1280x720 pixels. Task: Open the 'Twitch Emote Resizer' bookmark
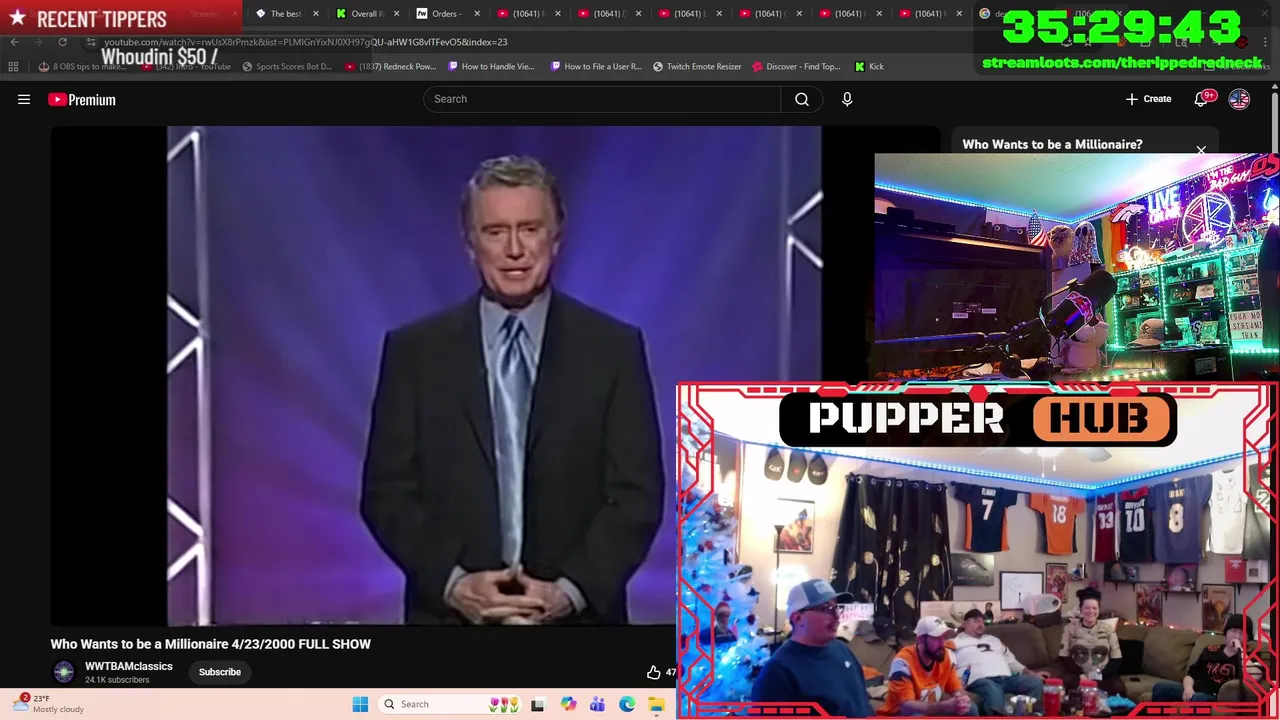tap(697, 66)
